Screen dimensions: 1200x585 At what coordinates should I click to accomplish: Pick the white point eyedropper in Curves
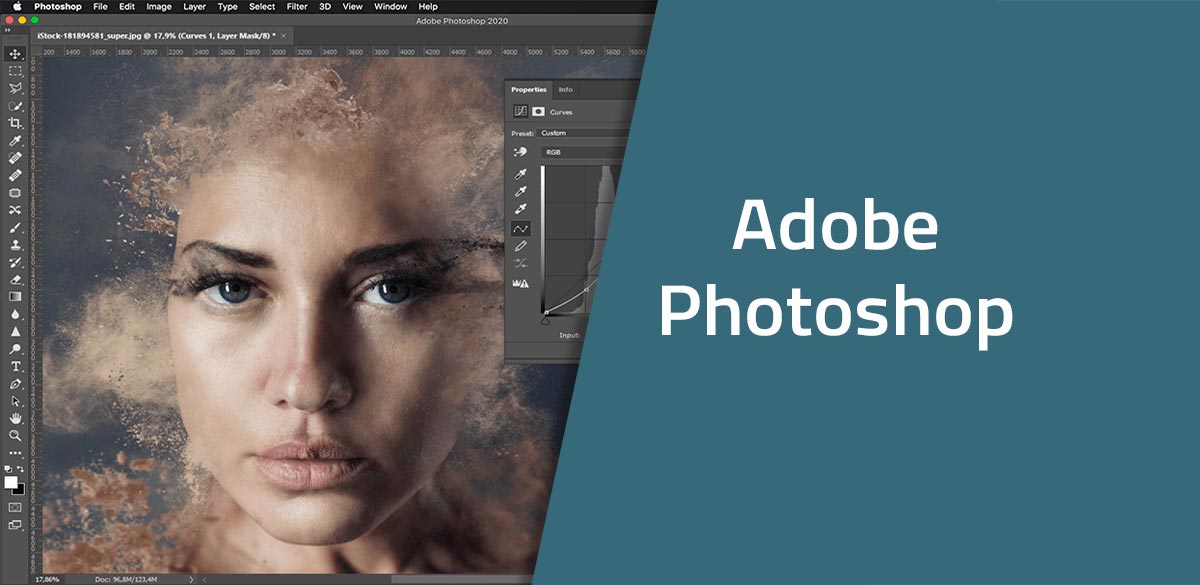[520, 209]
